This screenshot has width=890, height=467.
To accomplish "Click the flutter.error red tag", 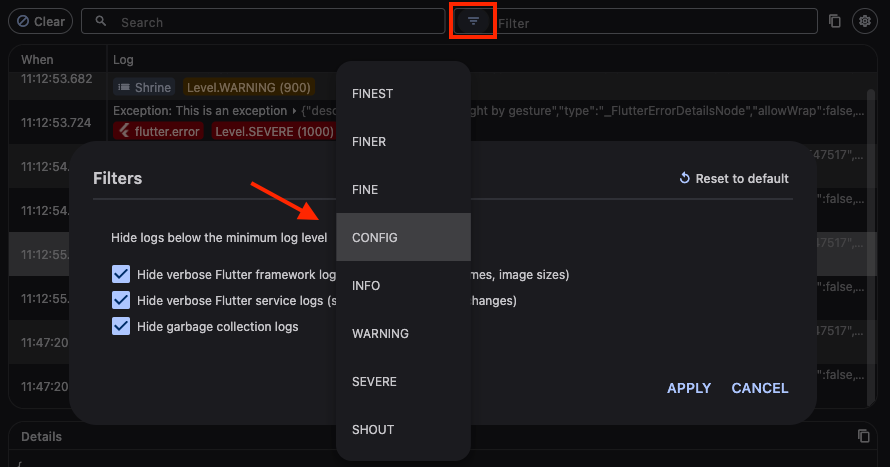I will click(158, 131).
